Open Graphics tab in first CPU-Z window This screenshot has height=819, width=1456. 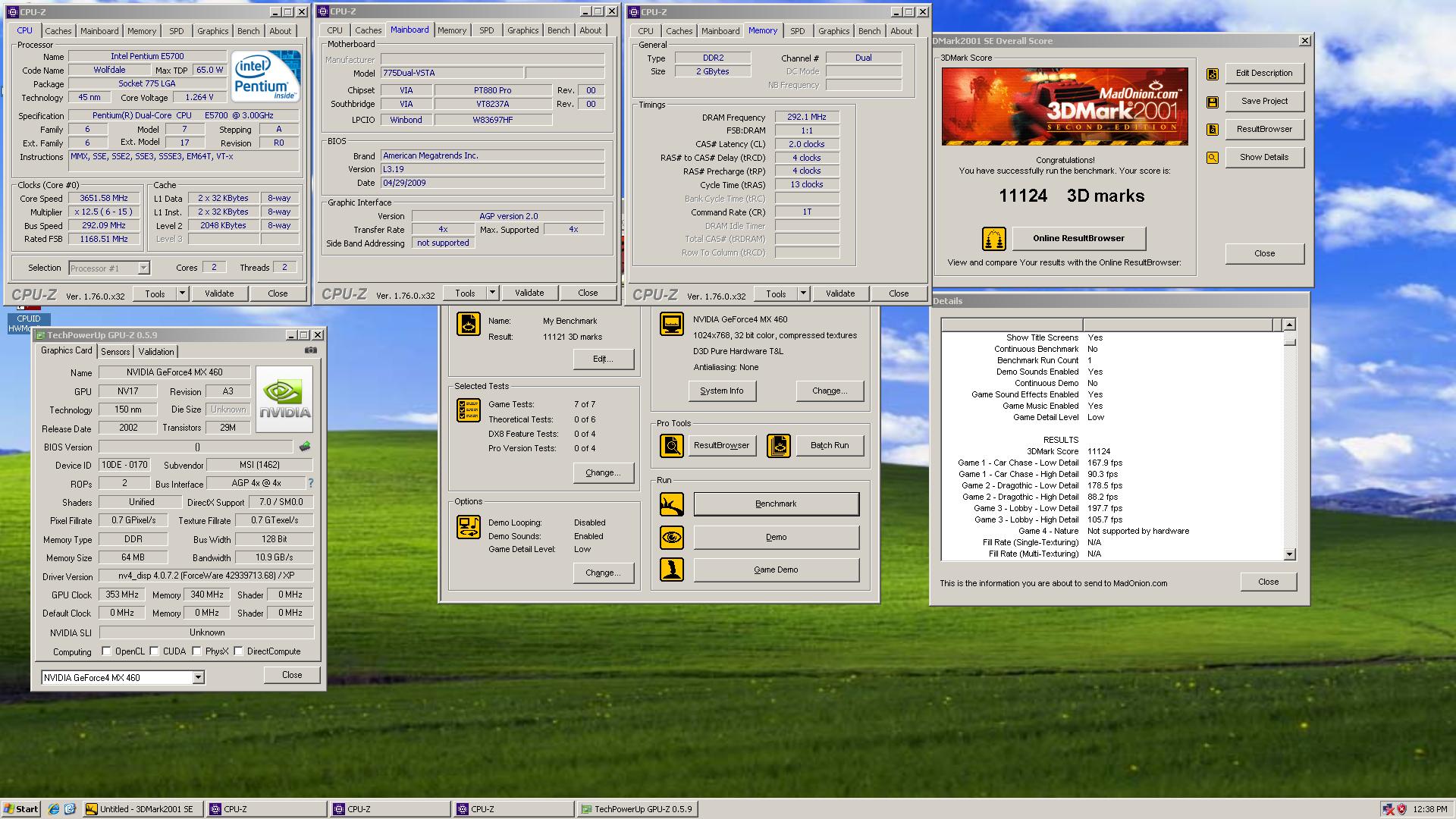(x=212, y=31)
